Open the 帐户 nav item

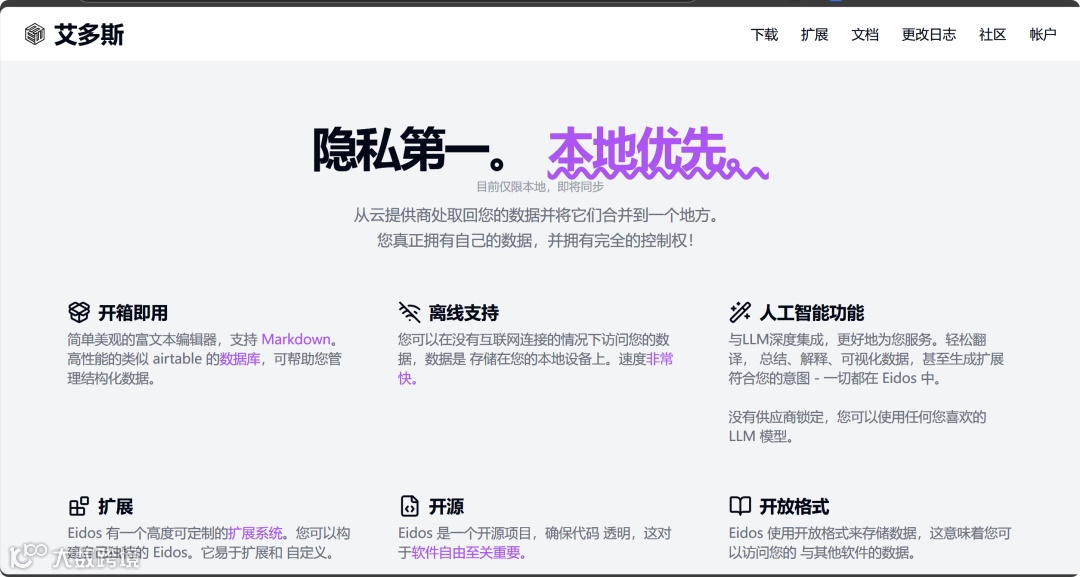coord(1043,34)
